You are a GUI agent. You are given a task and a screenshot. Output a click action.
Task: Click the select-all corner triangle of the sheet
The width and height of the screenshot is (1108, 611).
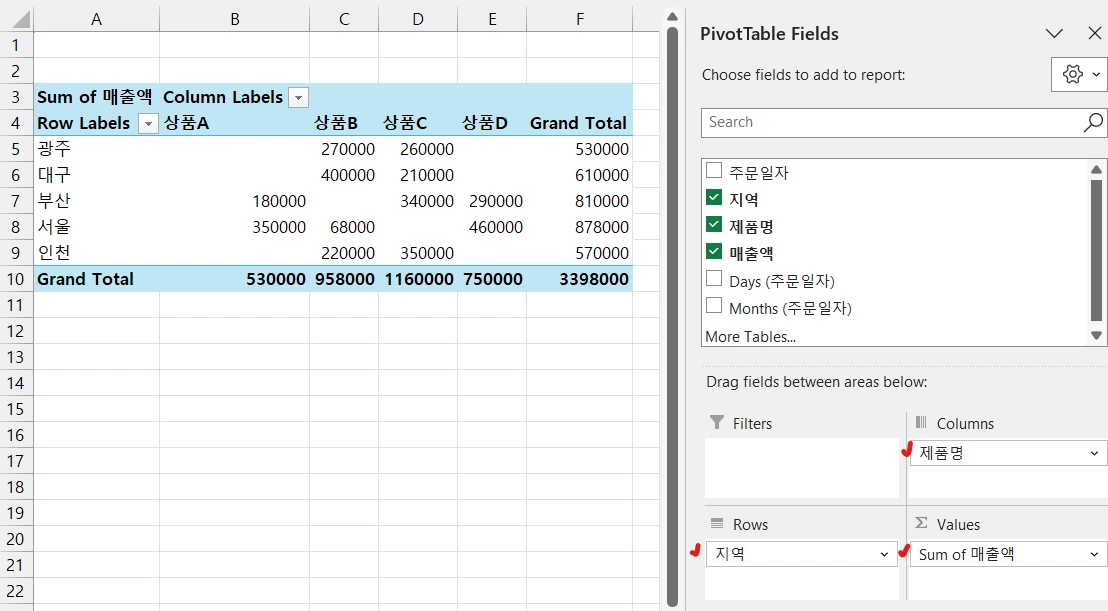22,19
